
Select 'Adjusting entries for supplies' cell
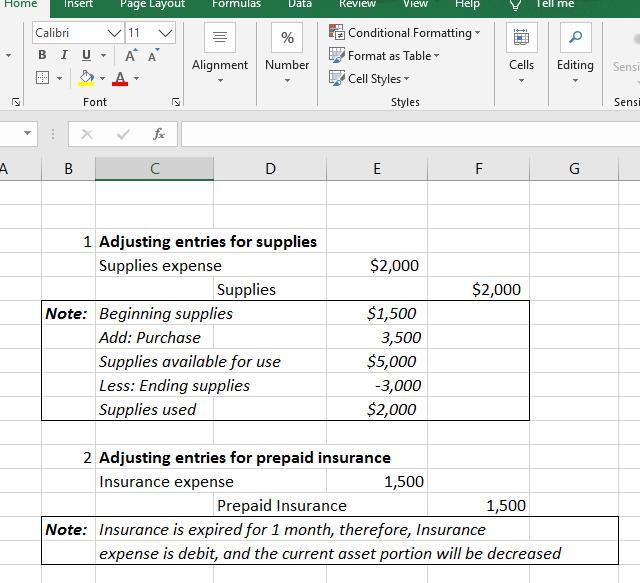point(208,241)
